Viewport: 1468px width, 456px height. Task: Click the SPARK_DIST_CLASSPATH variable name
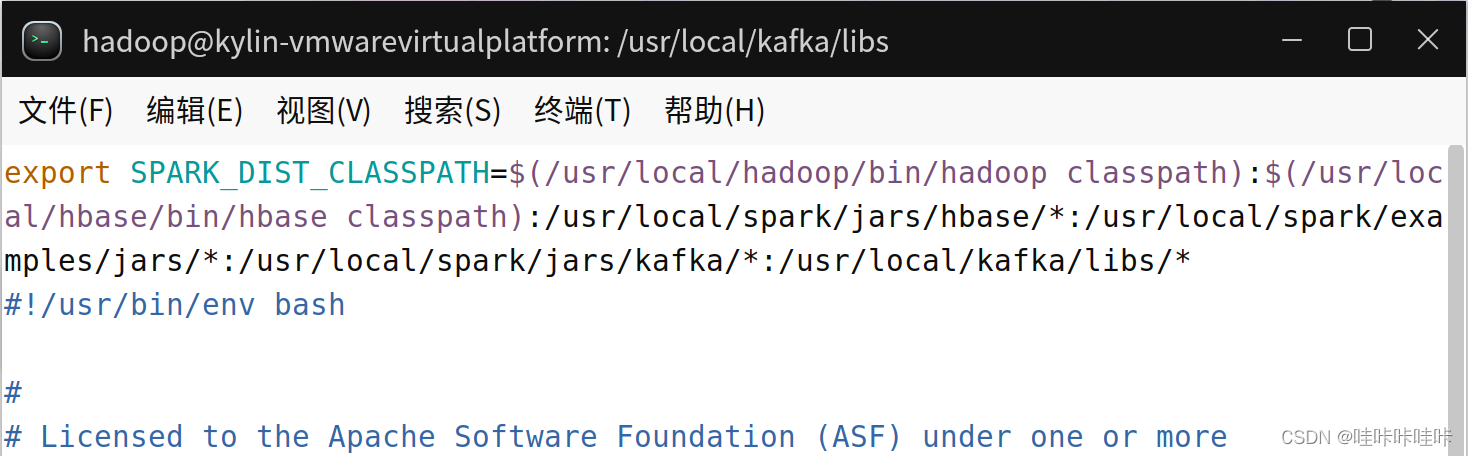point(309,174)
